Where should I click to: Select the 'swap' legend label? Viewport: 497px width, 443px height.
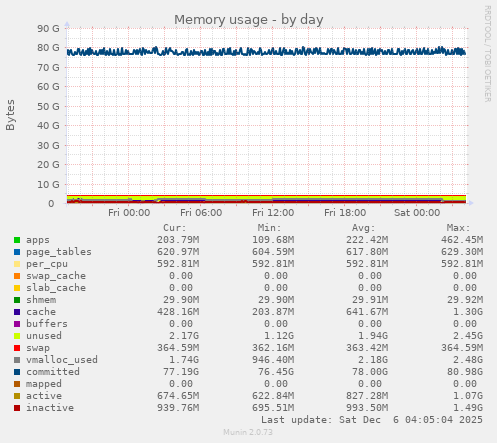pyautogui.click(x=38, y=348)
